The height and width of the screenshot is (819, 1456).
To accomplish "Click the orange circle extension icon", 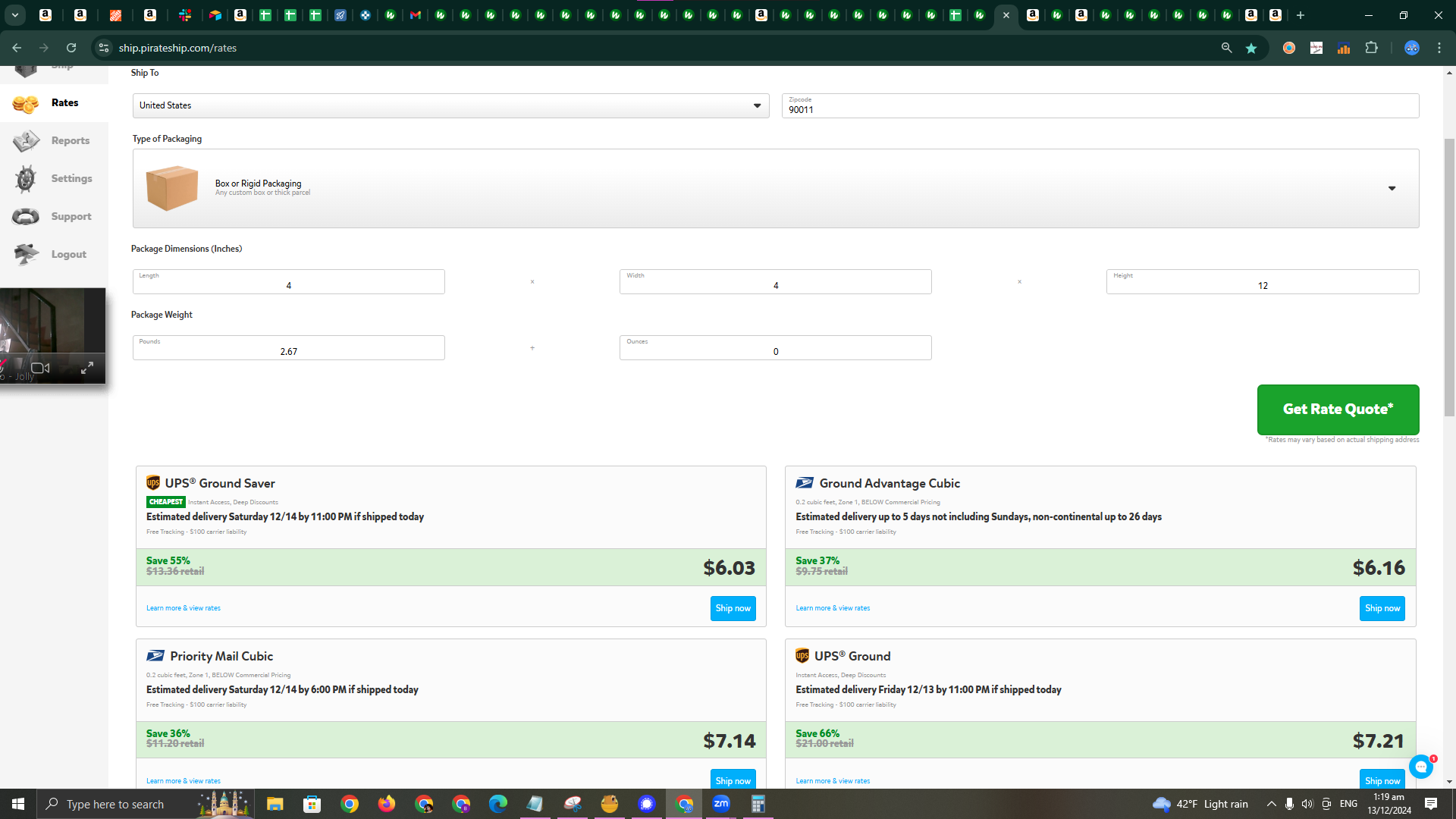I will click(x=1289, y=48).
